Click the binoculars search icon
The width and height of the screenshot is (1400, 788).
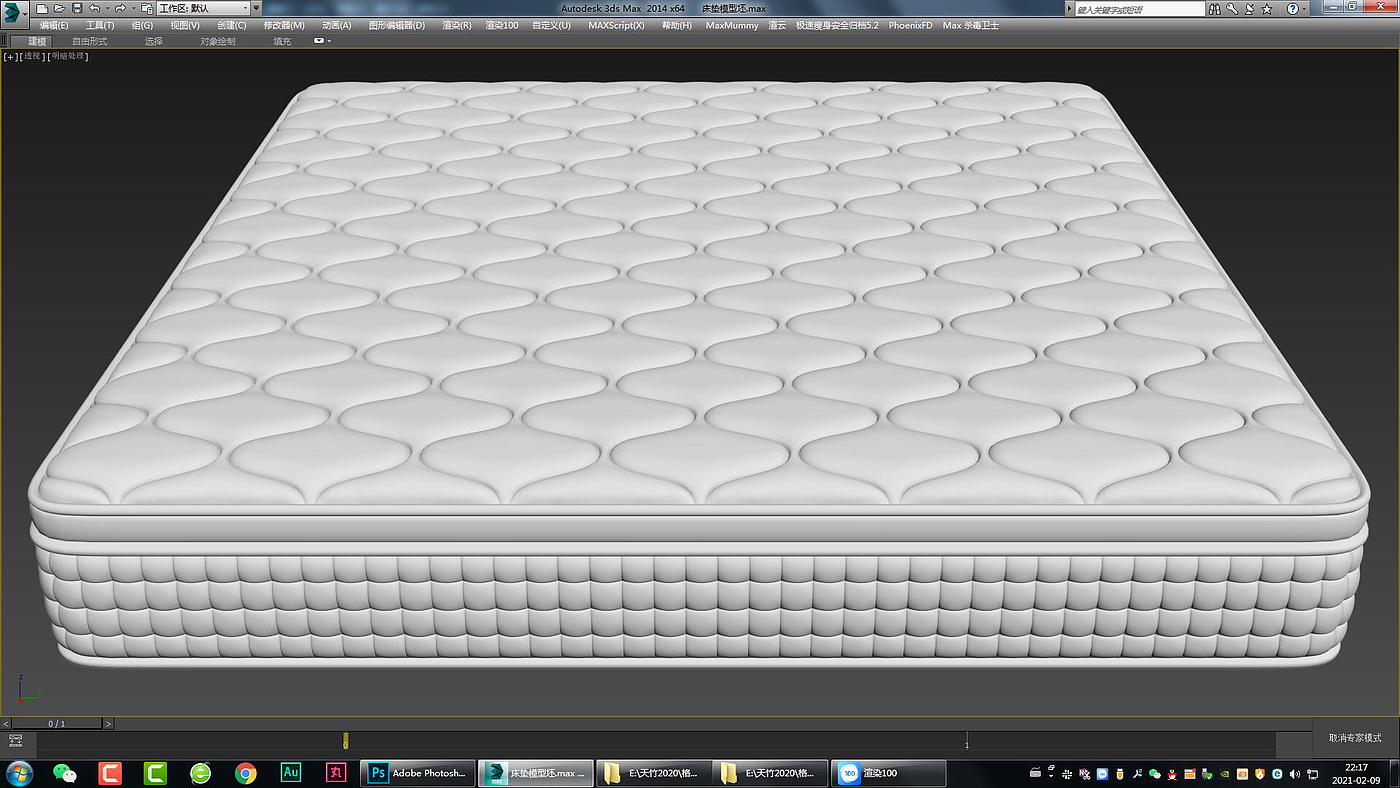pos(1214,9)
